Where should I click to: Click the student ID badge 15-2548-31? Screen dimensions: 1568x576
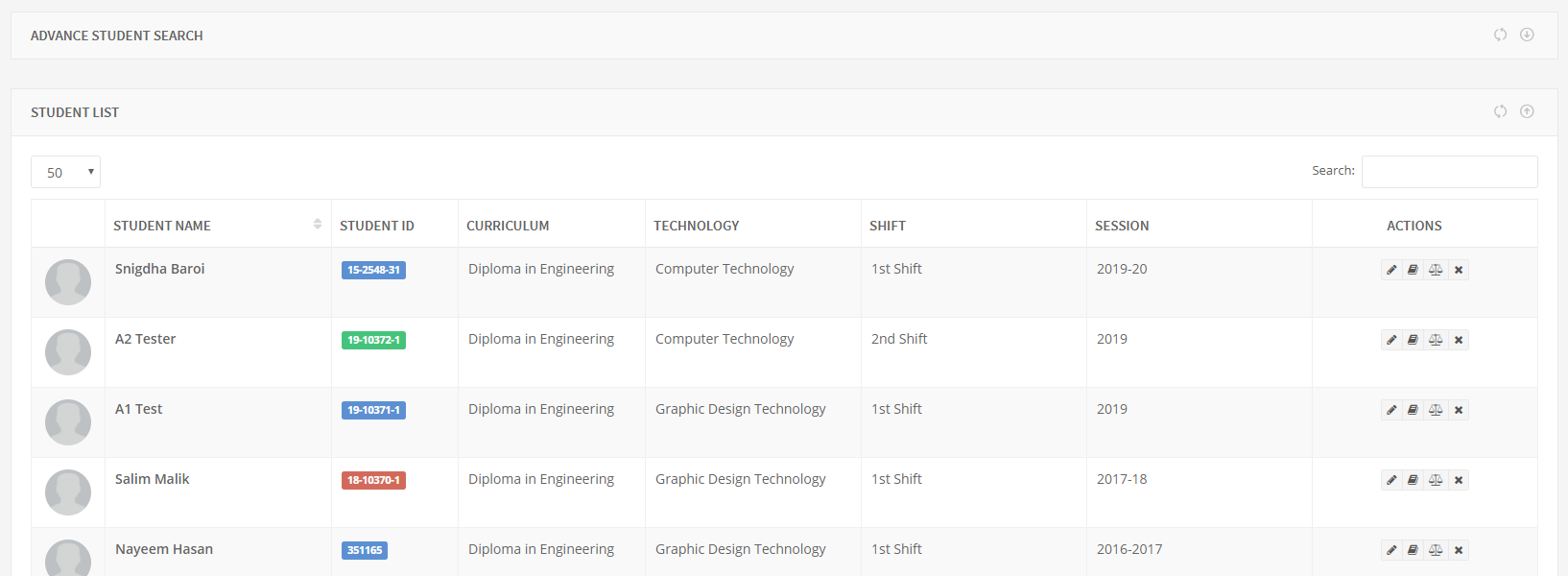coord(373,270)
